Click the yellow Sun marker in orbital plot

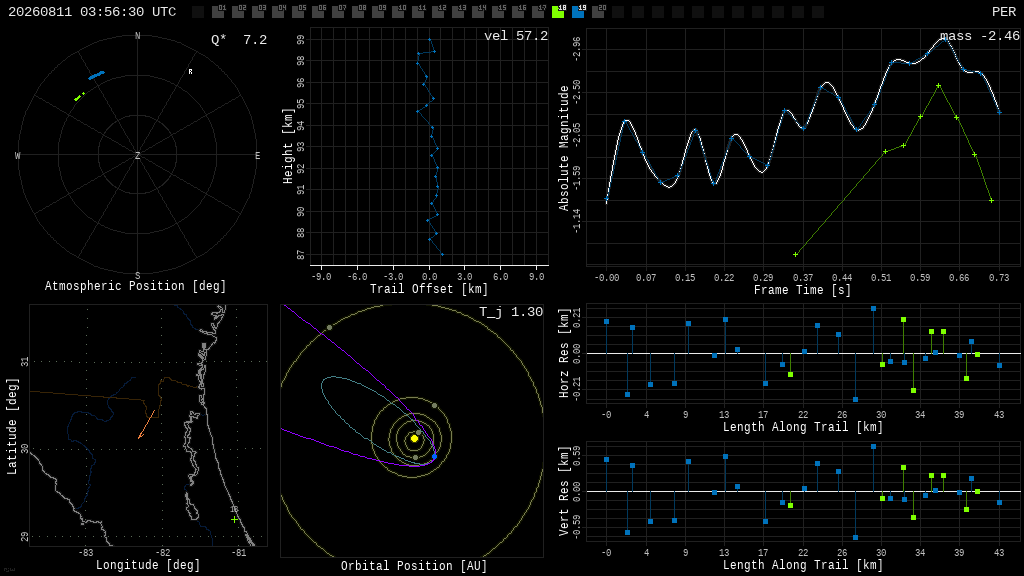point(414,439)
